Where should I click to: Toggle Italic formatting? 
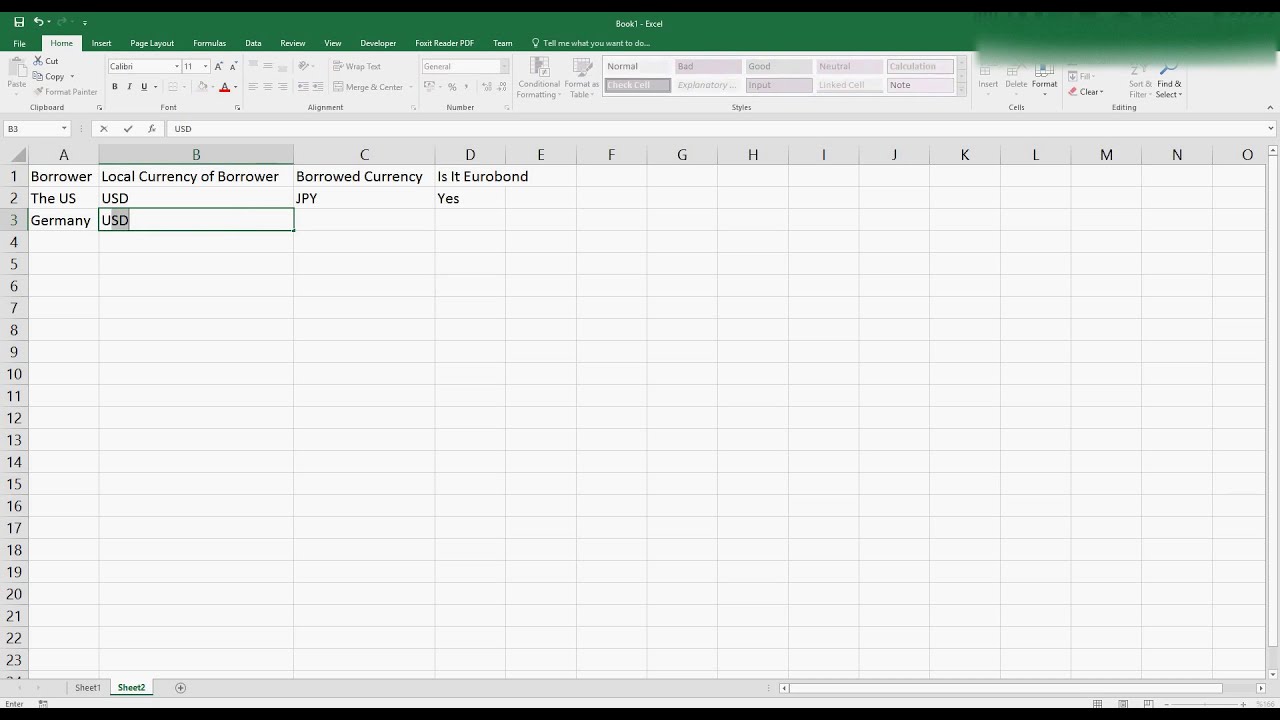click(x=129, y=87)
